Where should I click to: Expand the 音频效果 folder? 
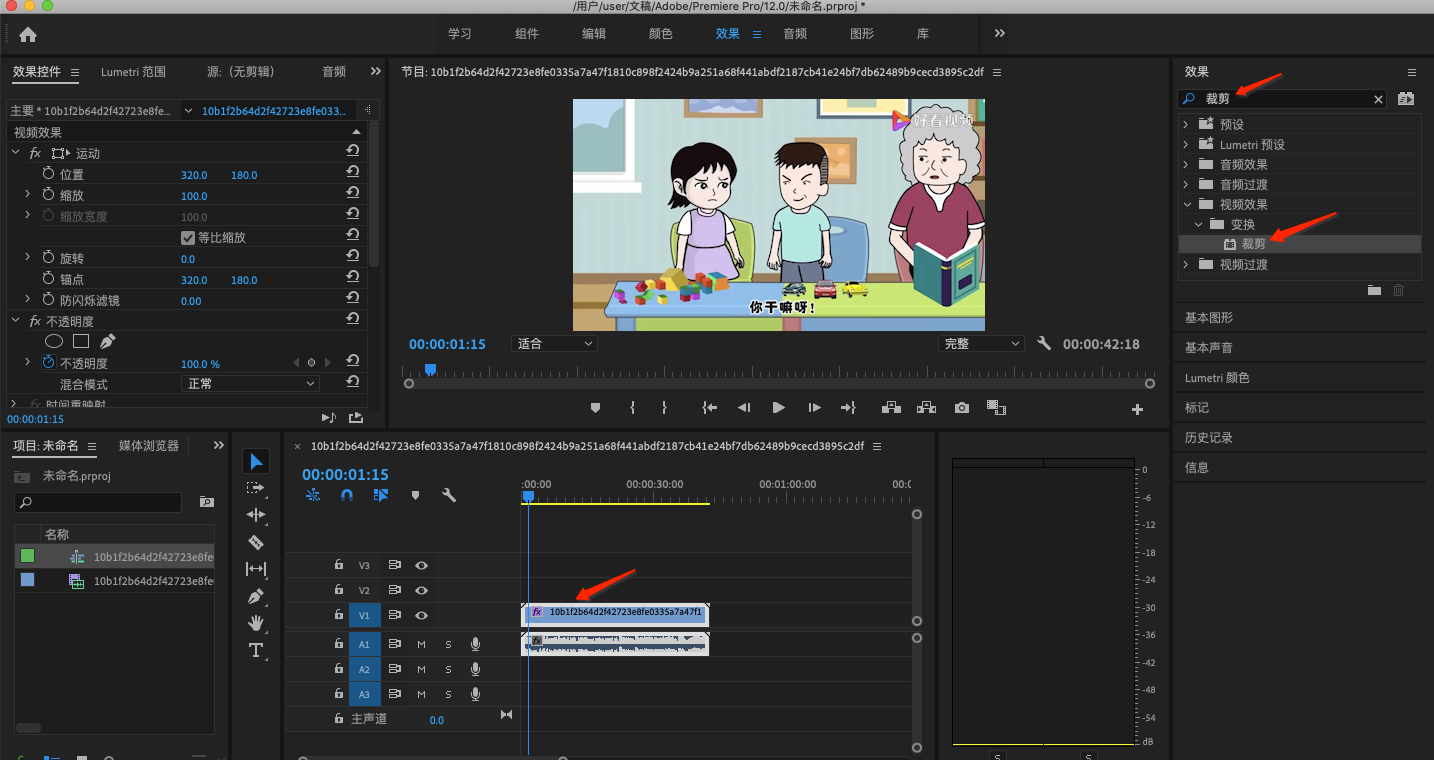pos(1186,164)
